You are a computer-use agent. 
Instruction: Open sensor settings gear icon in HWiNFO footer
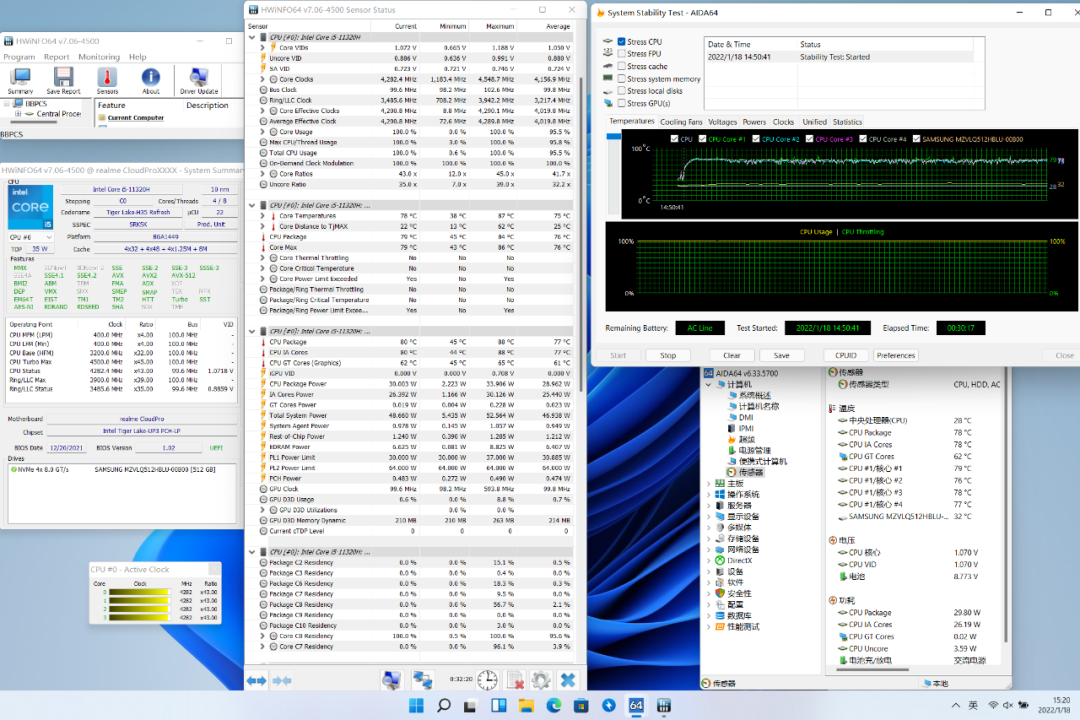coord(541,680)
